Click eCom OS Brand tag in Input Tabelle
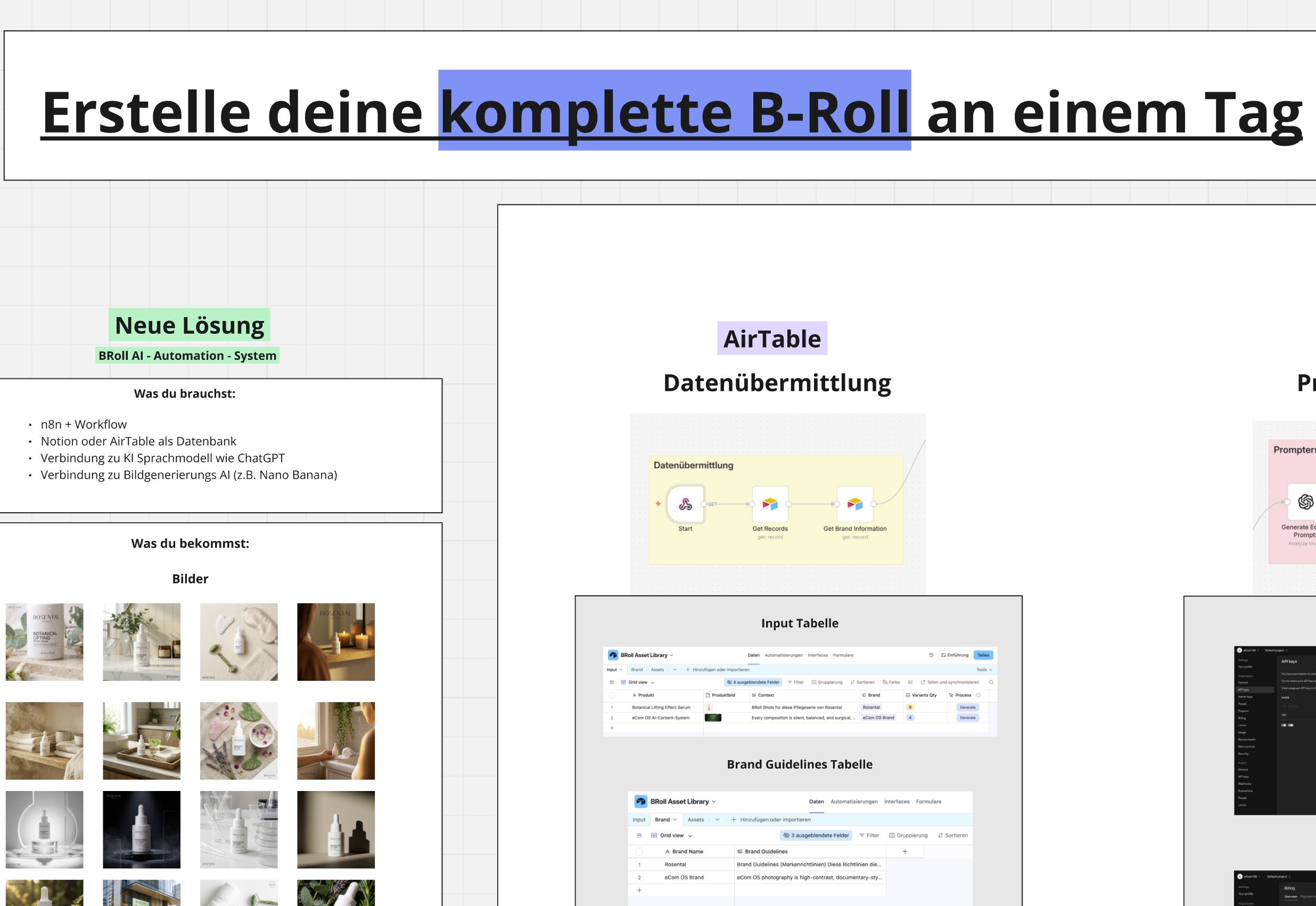 (878, 718)
